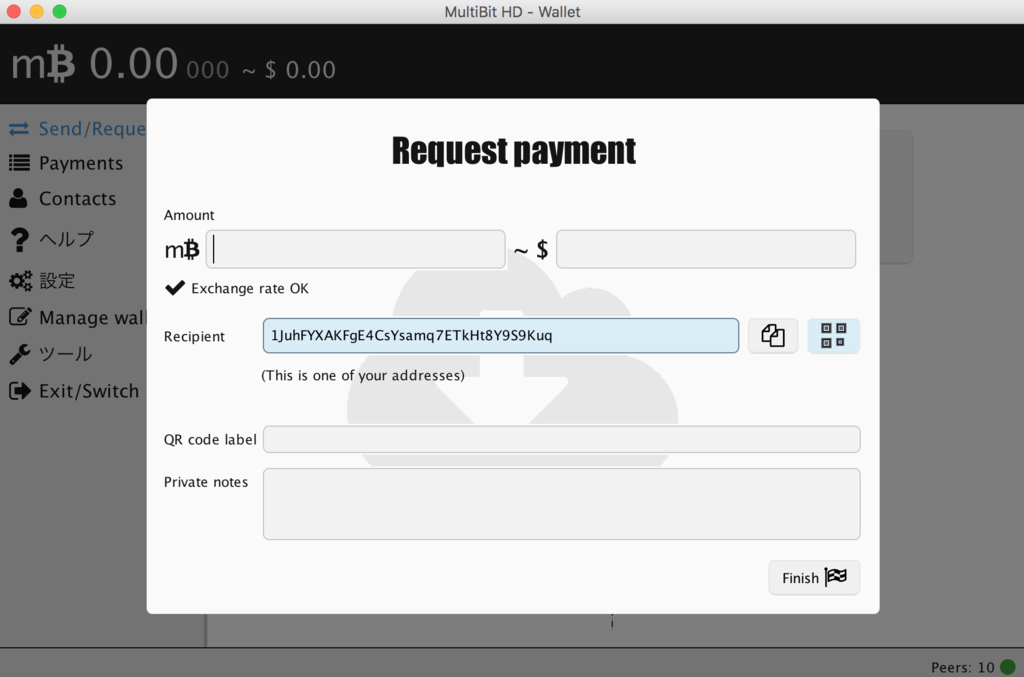Click the green peers status indicator

[x=1008, y=666]
